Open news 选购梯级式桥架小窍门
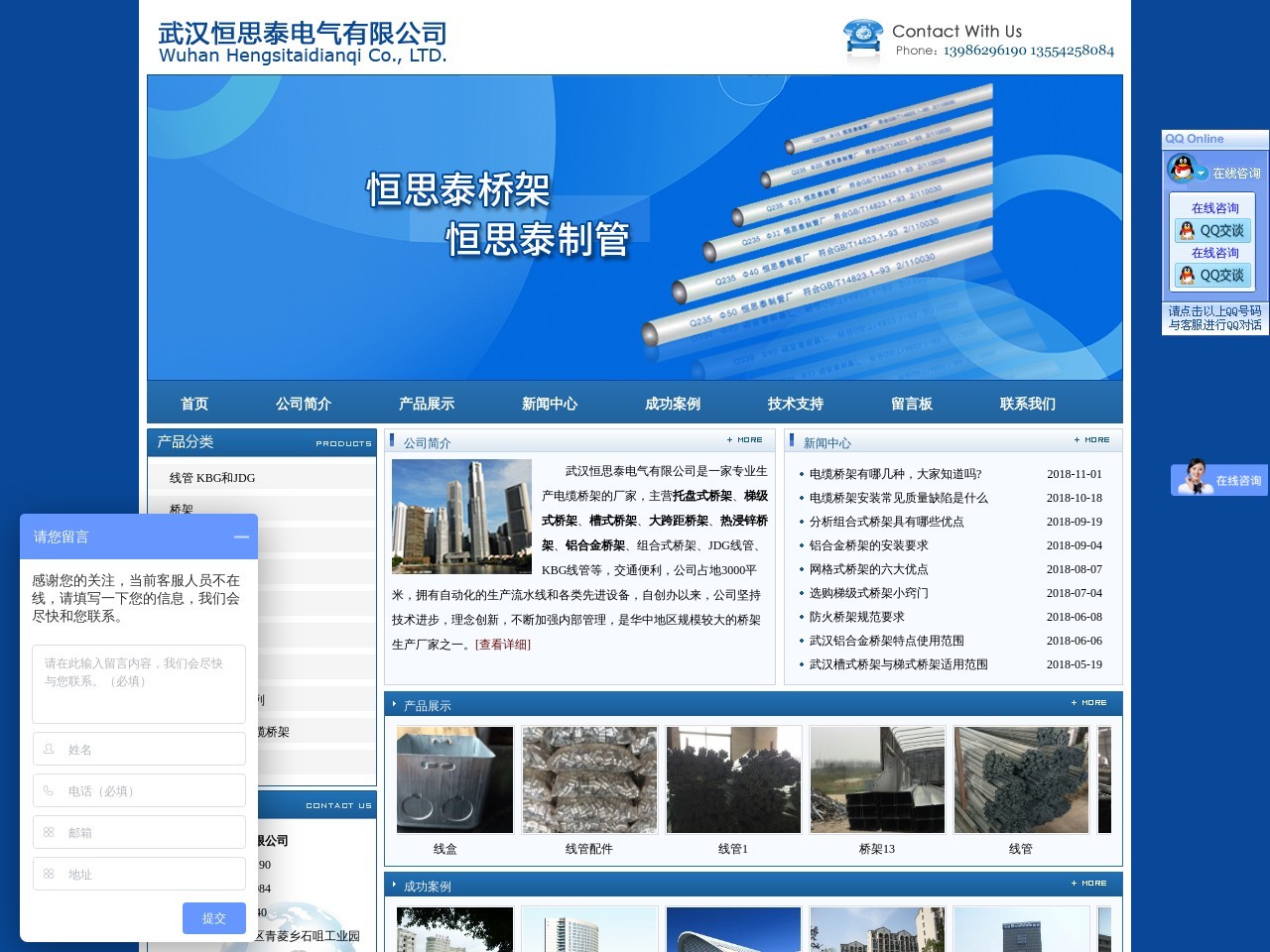1270x952 pixels. [x=868, y=593]
